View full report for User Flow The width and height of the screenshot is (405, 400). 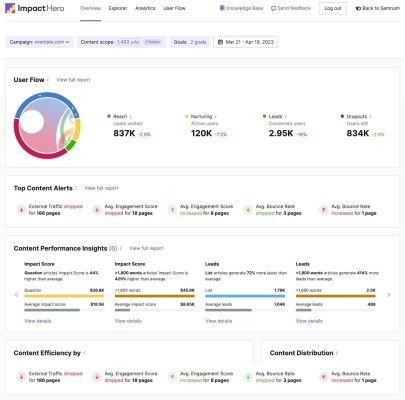point(73,80)
